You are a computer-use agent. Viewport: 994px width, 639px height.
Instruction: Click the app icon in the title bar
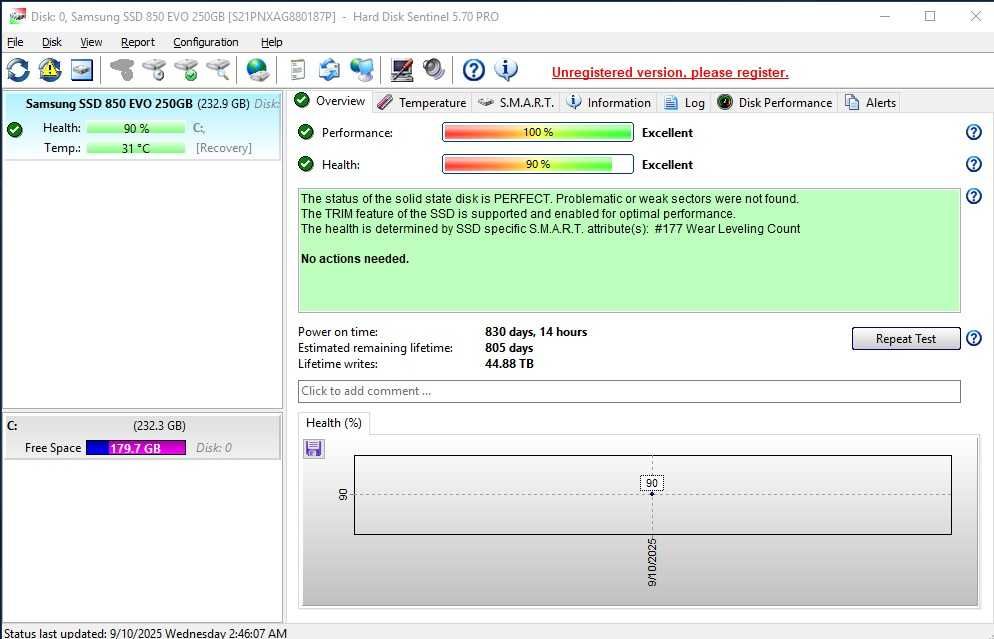point(17,16)
